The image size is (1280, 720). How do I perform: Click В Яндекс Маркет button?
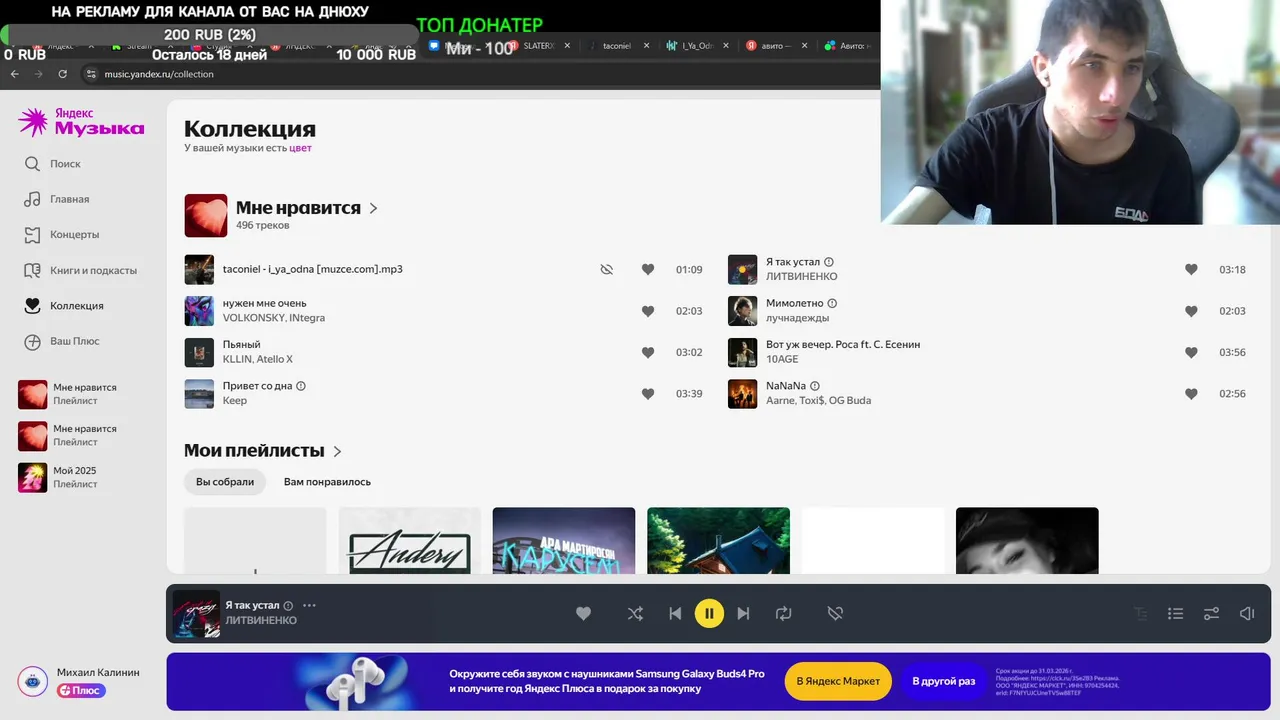coord(838,681)
